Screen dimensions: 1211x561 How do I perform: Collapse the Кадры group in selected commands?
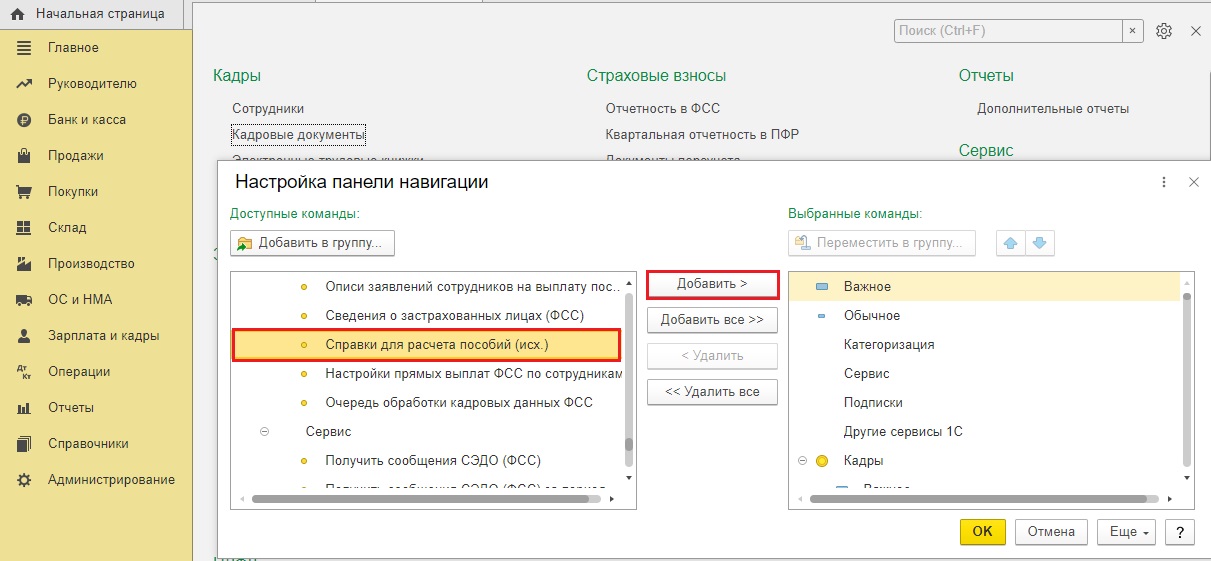[802, 461]
